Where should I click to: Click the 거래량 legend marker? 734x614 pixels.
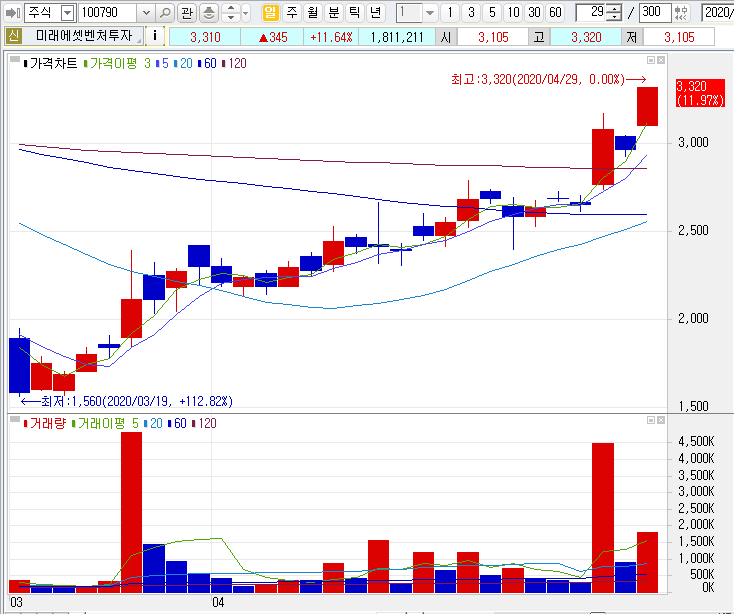pos(25,423)
